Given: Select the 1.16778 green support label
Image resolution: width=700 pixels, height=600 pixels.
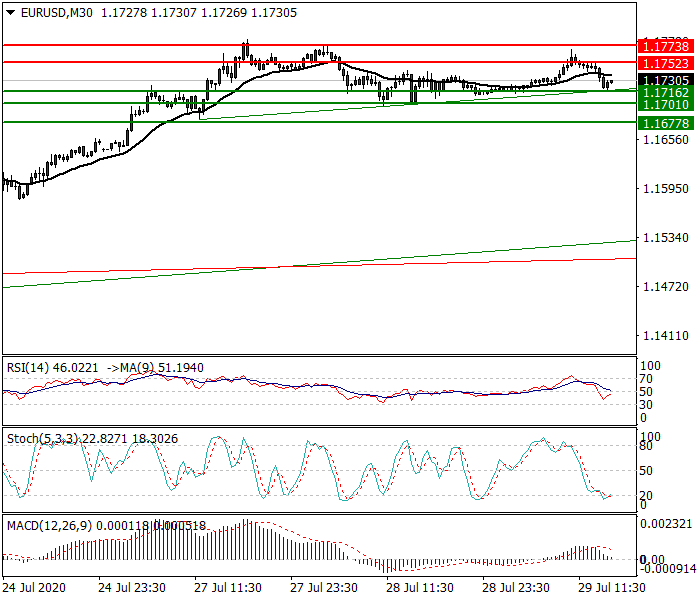Looking at the screenshot, I should pyautogui.click(x=666, y=123).
